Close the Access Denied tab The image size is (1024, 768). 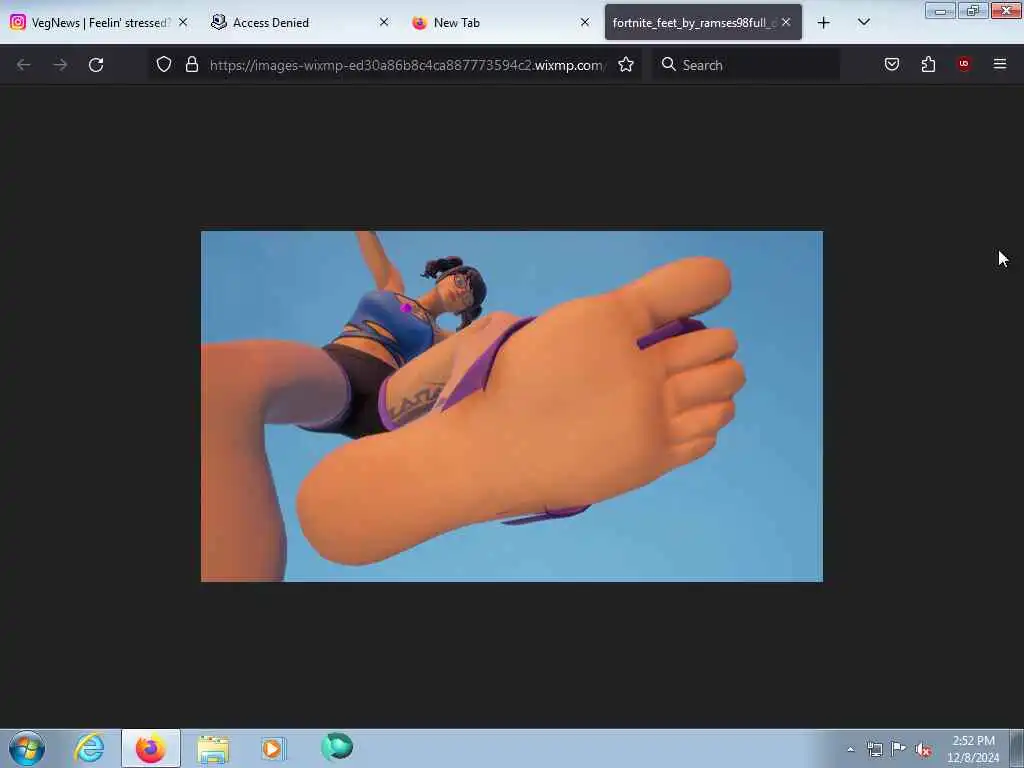pos(384,22)
